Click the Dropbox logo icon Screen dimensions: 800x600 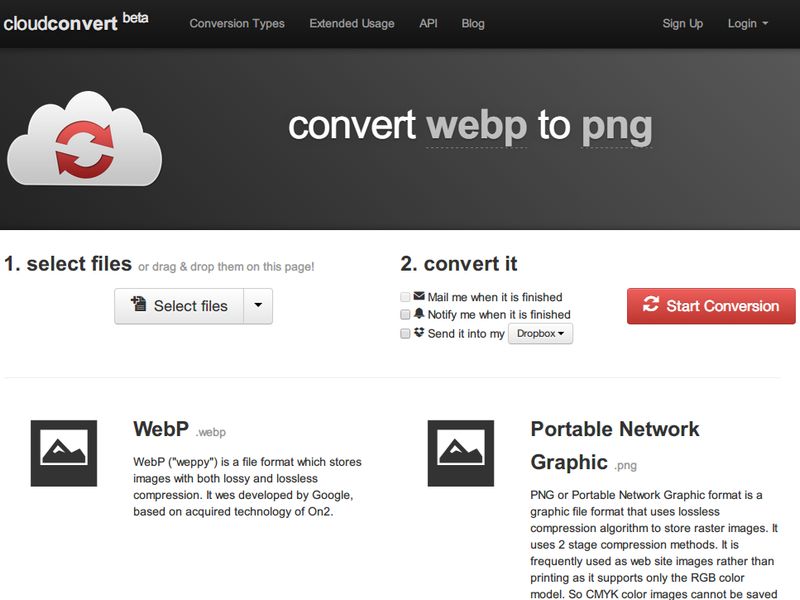coord(419,333)
